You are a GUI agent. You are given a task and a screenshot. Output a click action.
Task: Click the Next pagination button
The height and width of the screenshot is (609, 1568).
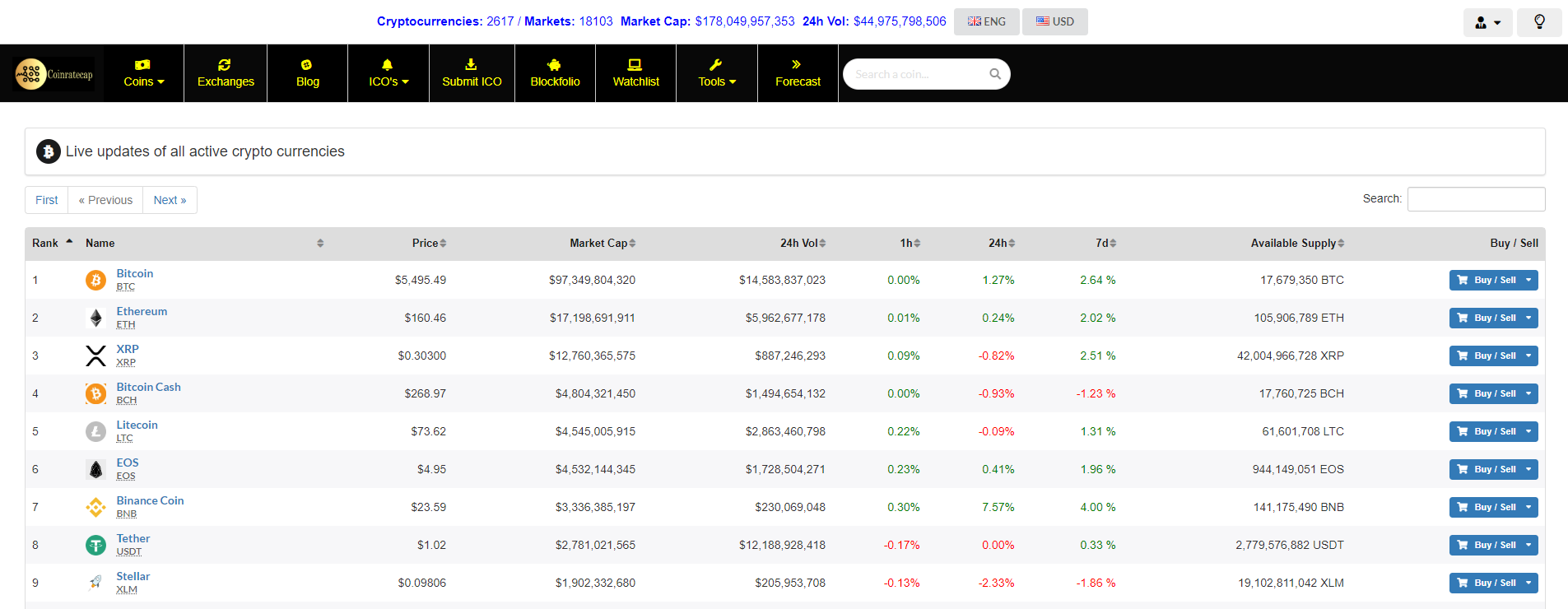pyautogui.click(x=170, y=200)
